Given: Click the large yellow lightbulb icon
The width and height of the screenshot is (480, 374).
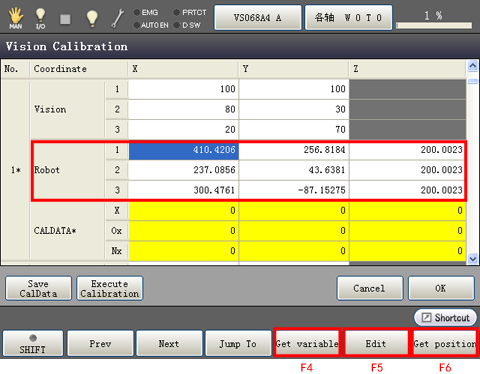Looking at the screenshot, I should pos(92,18).
